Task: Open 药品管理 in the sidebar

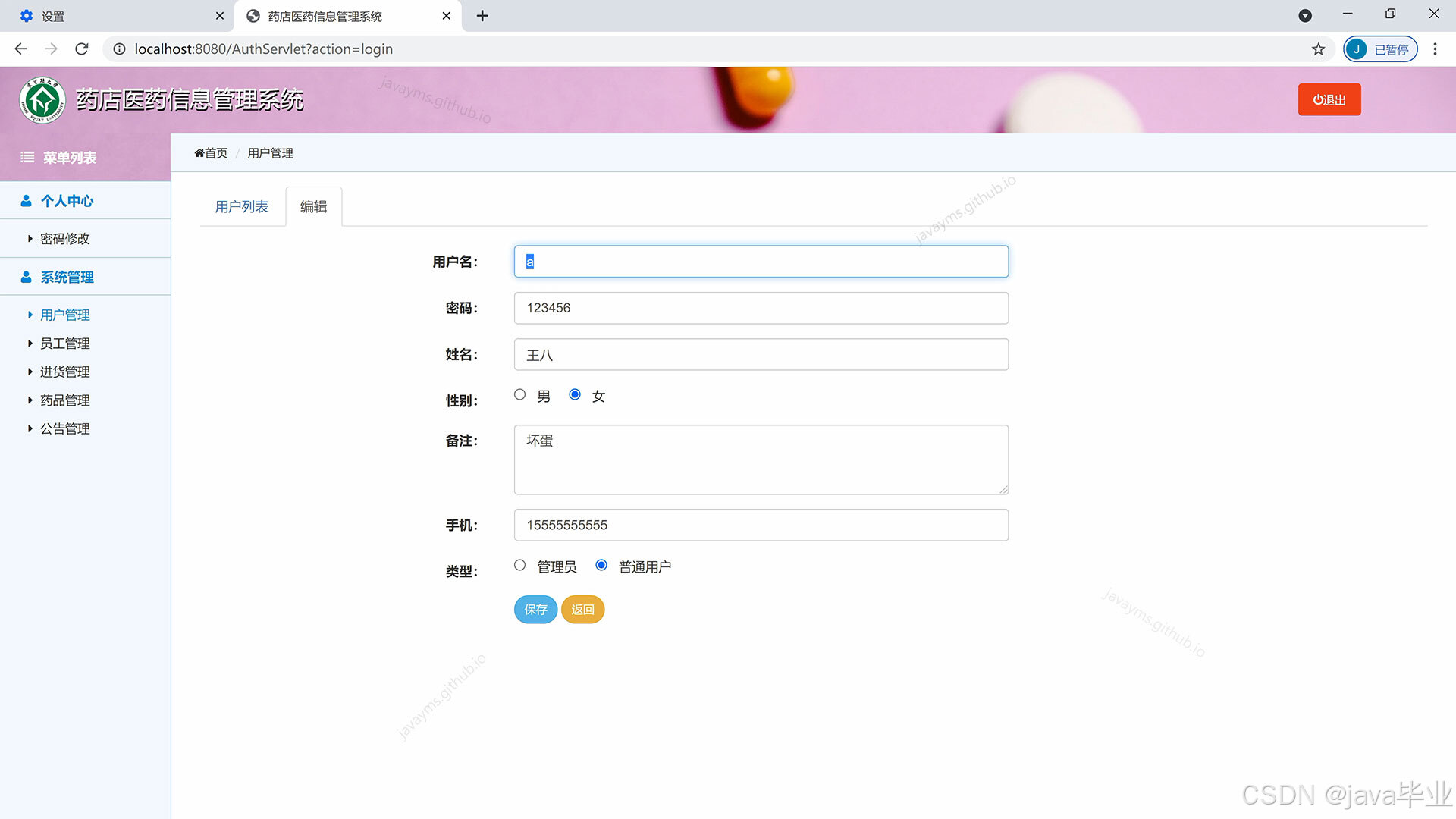Action: pos(65,400)
